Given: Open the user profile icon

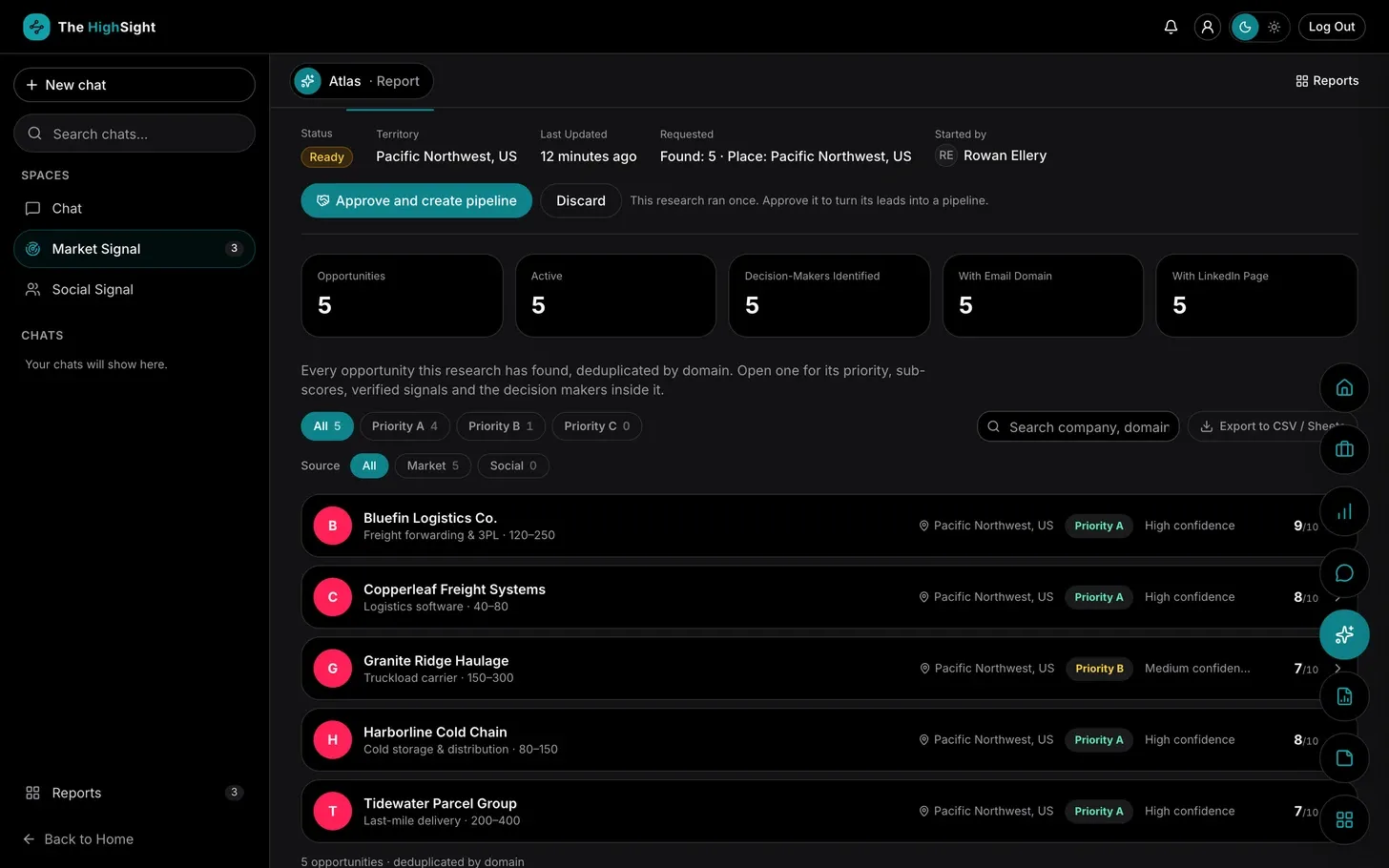Looking at the screenshot, I should (x=1207, y=27).
